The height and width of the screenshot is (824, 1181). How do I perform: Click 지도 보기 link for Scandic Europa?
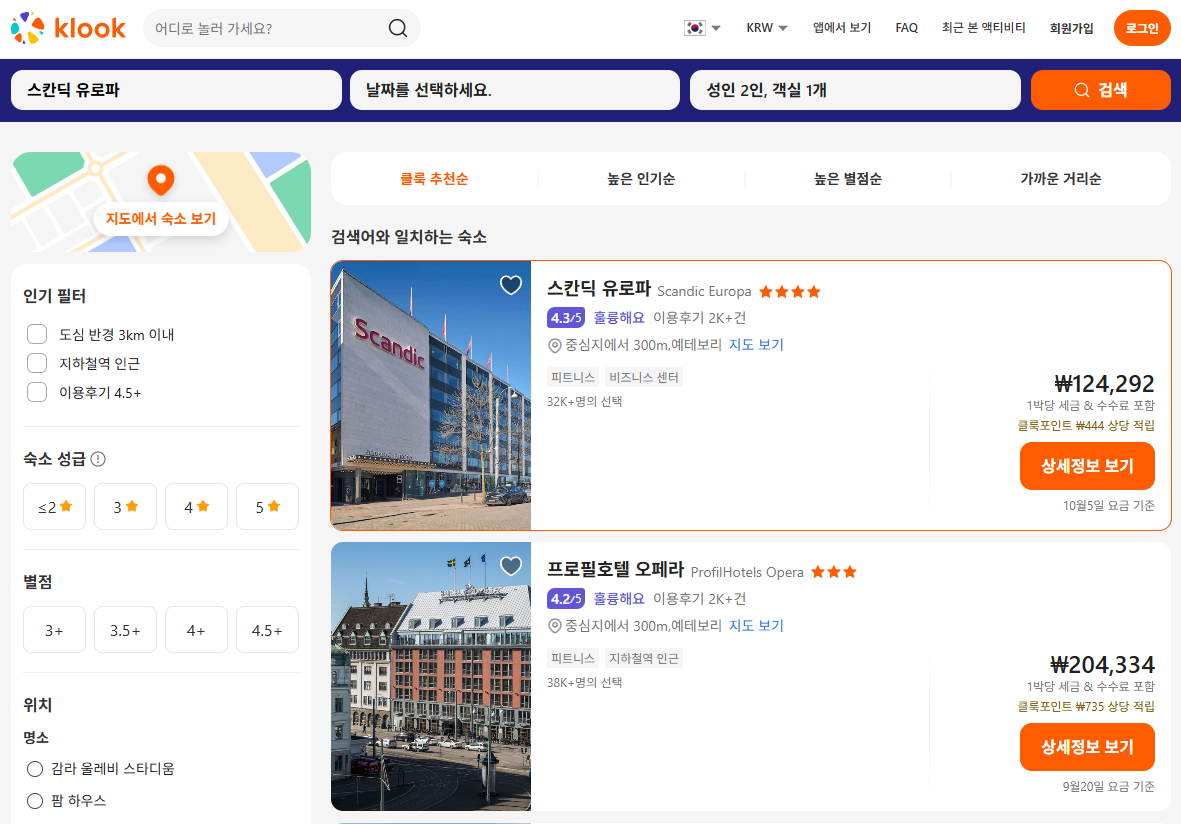756,345
